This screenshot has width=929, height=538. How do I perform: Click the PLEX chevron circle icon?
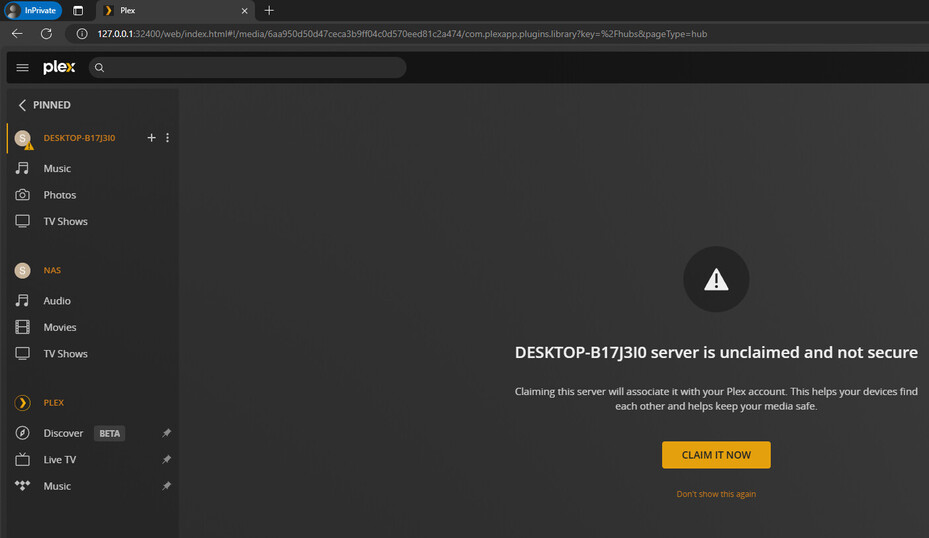point(23,403)
